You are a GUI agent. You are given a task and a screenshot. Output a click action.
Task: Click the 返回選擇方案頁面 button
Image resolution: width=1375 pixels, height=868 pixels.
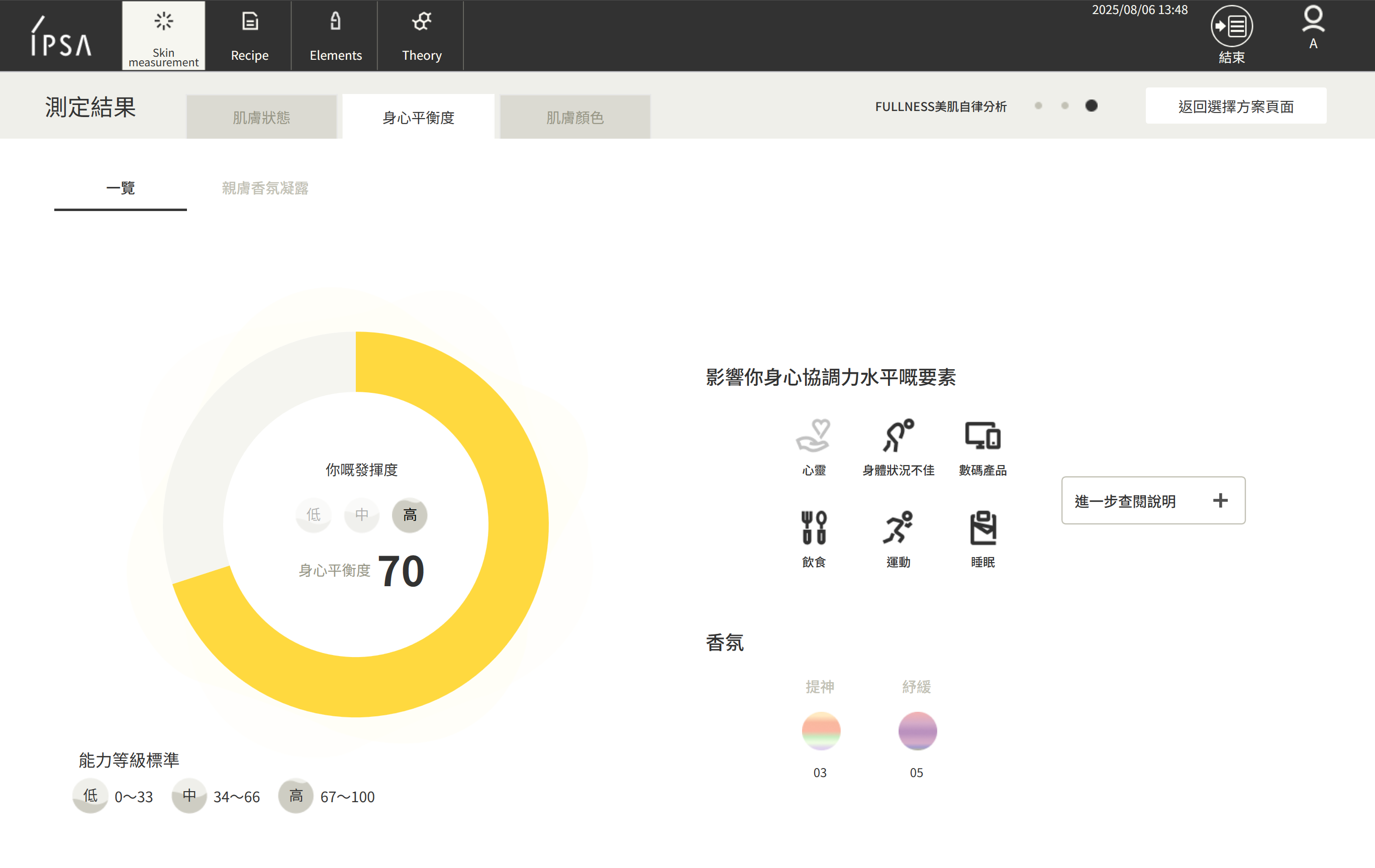coord(1235,106)
